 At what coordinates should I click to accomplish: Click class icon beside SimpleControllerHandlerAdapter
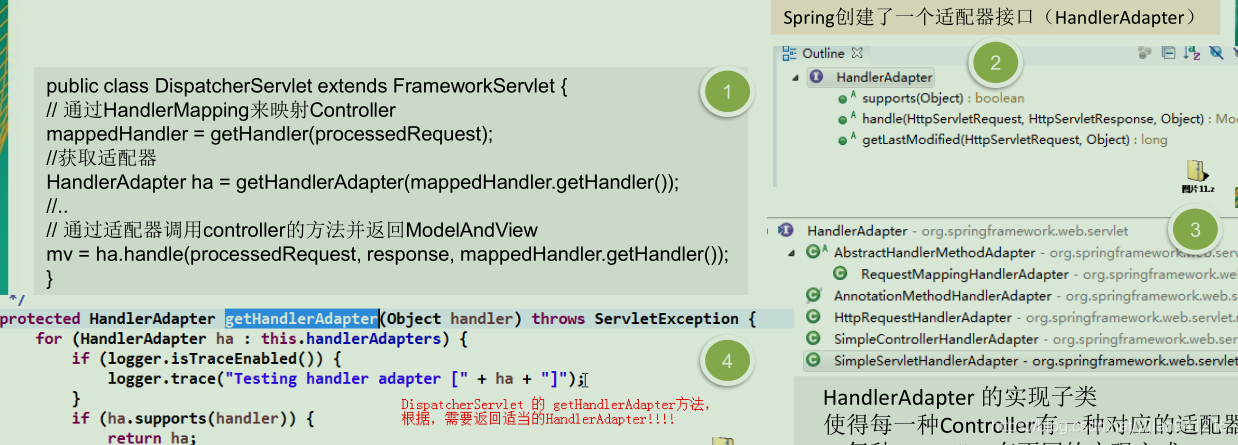pyautogui.click(x=813, y=339)
